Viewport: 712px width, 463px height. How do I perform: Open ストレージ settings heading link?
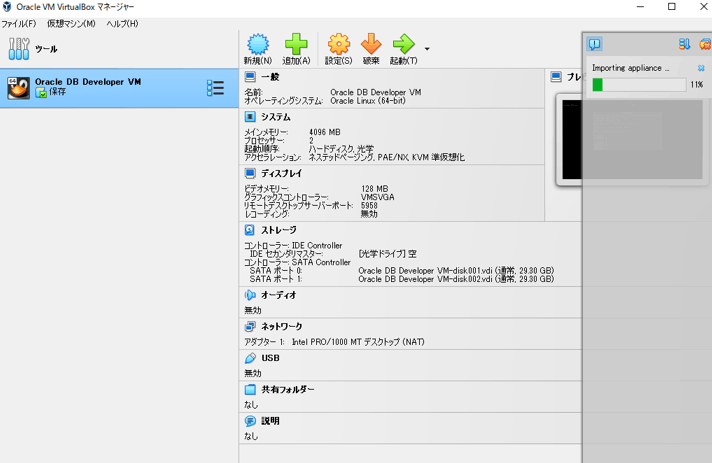279,230
